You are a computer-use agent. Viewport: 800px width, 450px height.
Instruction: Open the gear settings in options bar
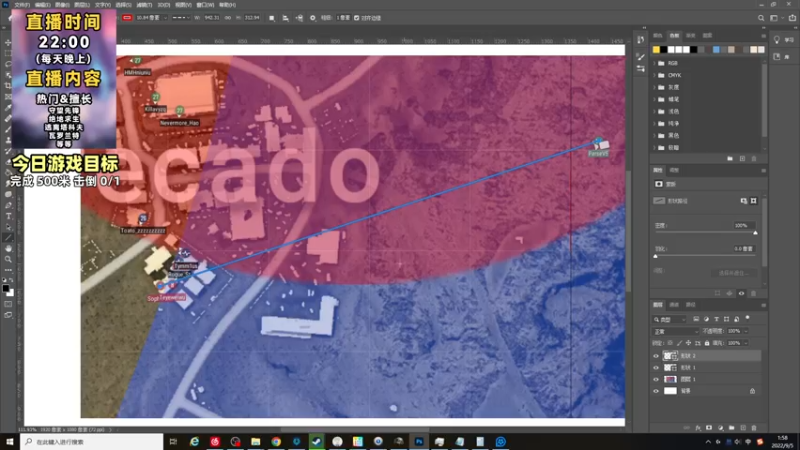pos(313,18)
